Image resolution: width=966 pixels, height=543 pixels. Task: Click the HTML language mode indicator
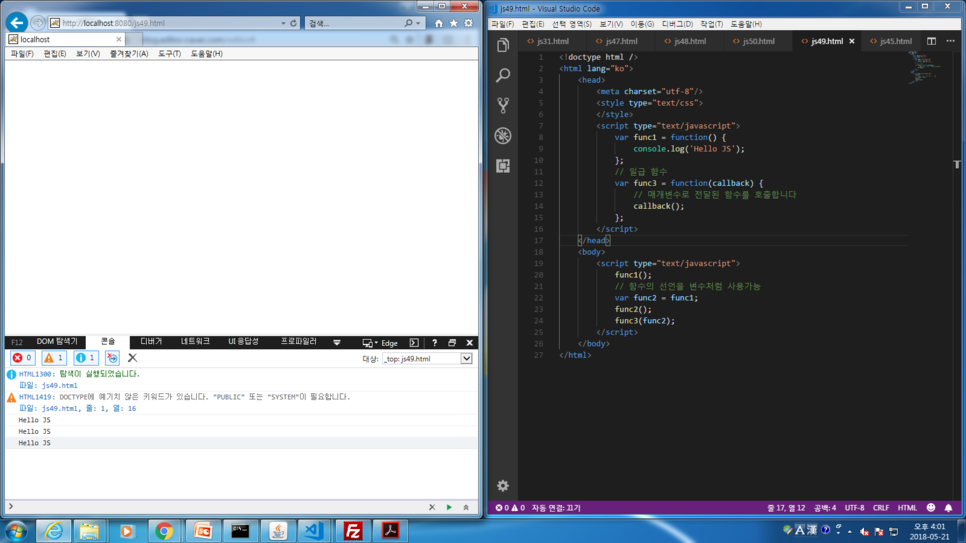point(907,508)
